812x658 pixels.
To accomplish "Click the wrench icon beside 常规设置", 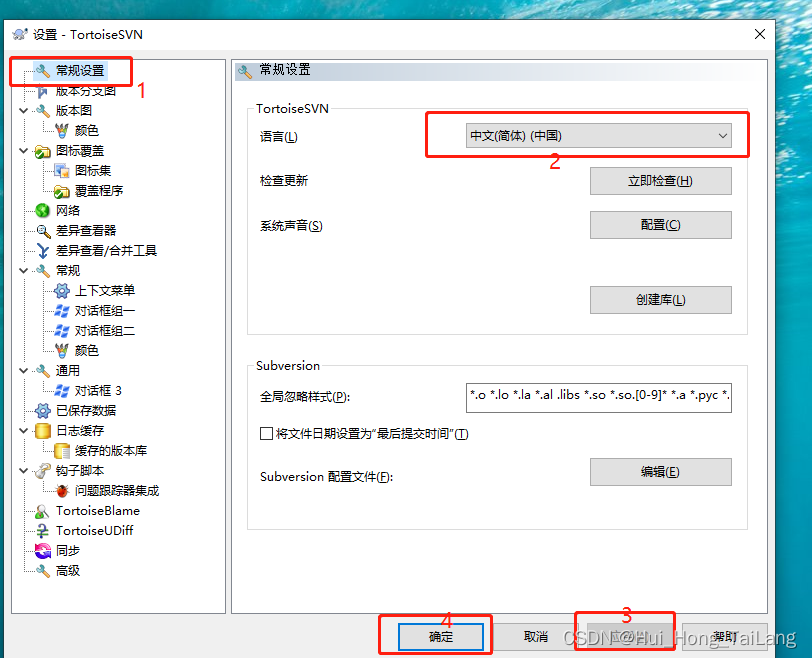I will point(42,70).
